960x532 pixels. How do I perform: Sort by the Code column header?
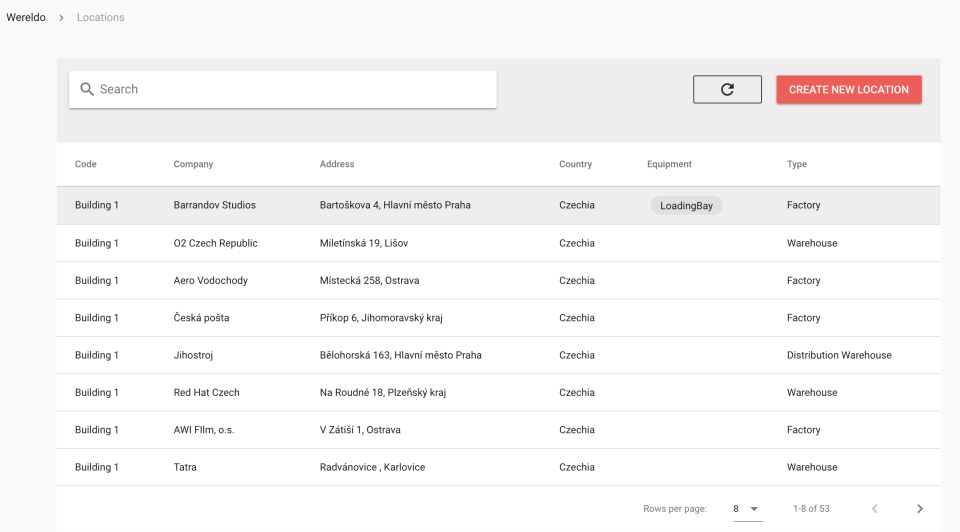[x=86, y=164]
